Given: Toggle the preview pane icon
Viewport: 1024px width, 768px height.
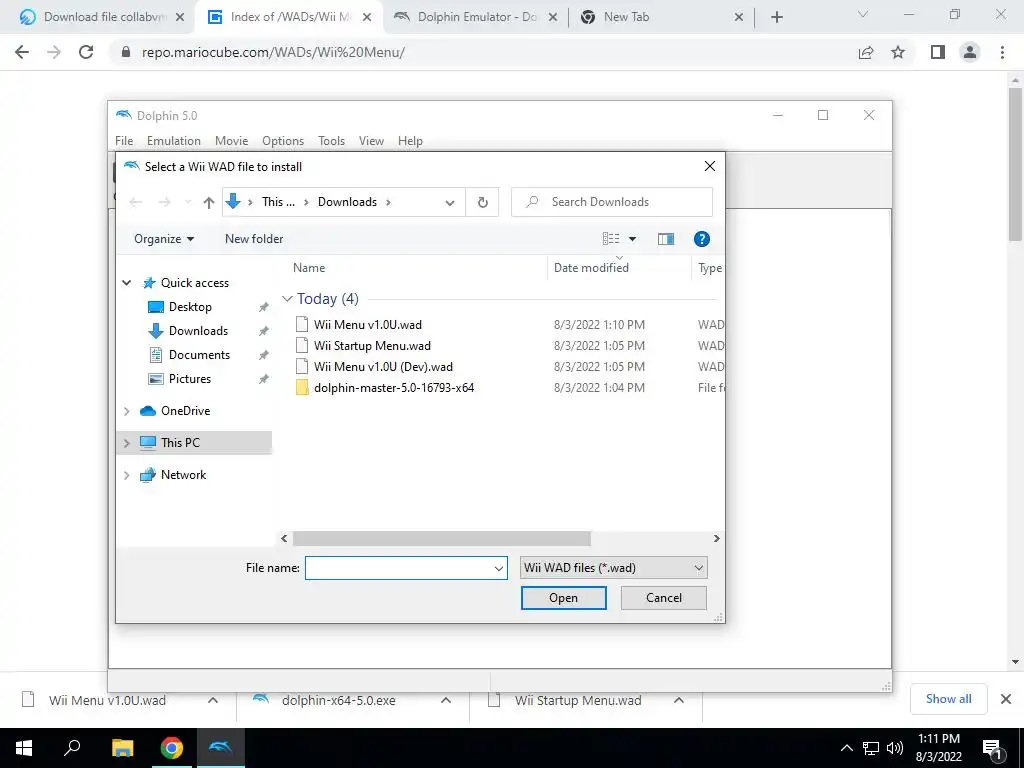Looking at the screenshot, I should point(665,239).
